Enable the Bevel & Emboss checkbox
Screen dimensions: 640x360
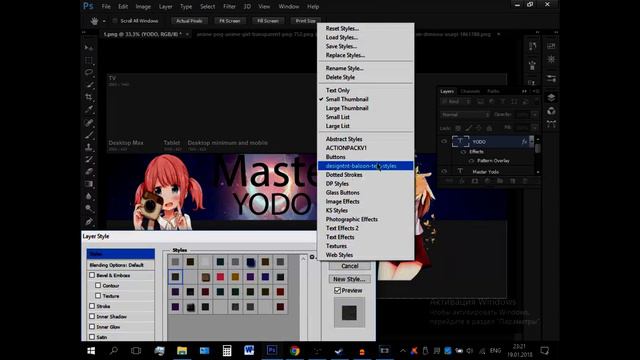[92, 275]
